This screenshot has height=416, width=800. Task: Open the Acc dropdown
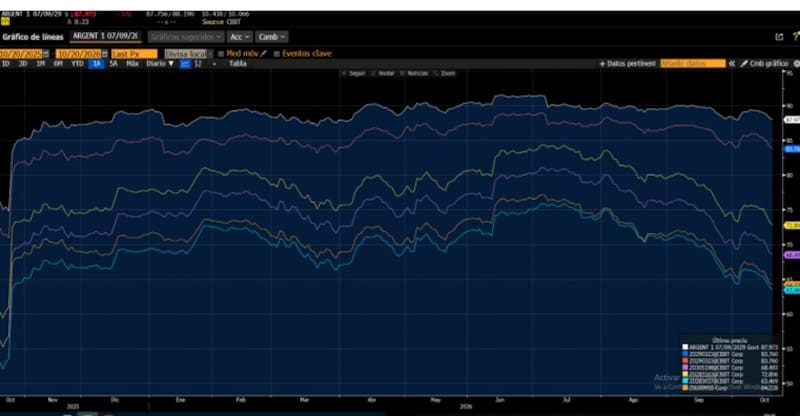tap(239, 37)
